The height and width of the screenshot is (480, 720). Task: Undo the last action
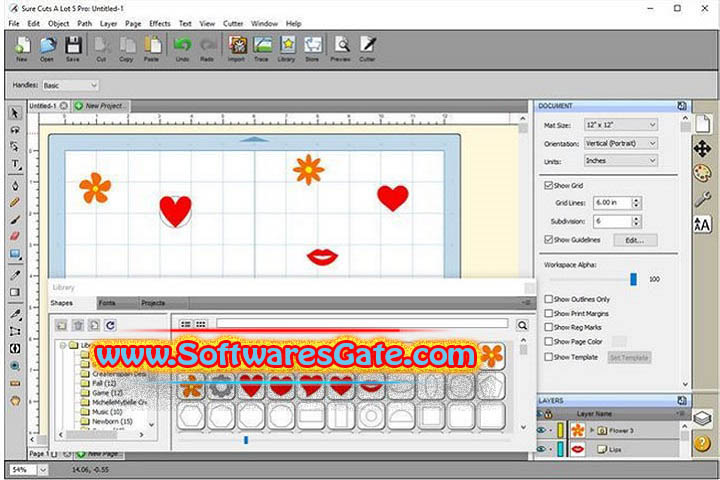[182, 48]
